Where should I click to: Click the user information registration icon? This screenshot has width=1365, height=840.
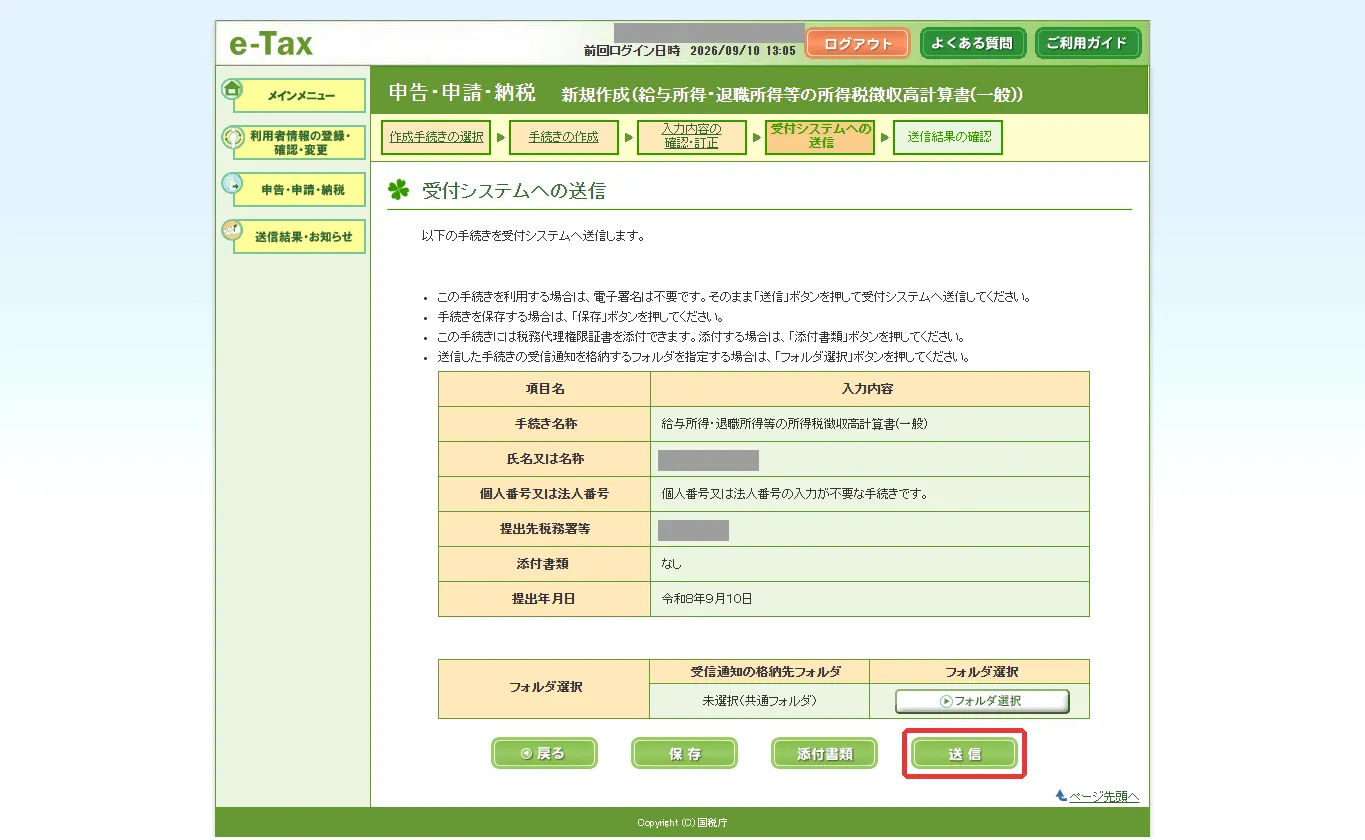tap(232, 136)
